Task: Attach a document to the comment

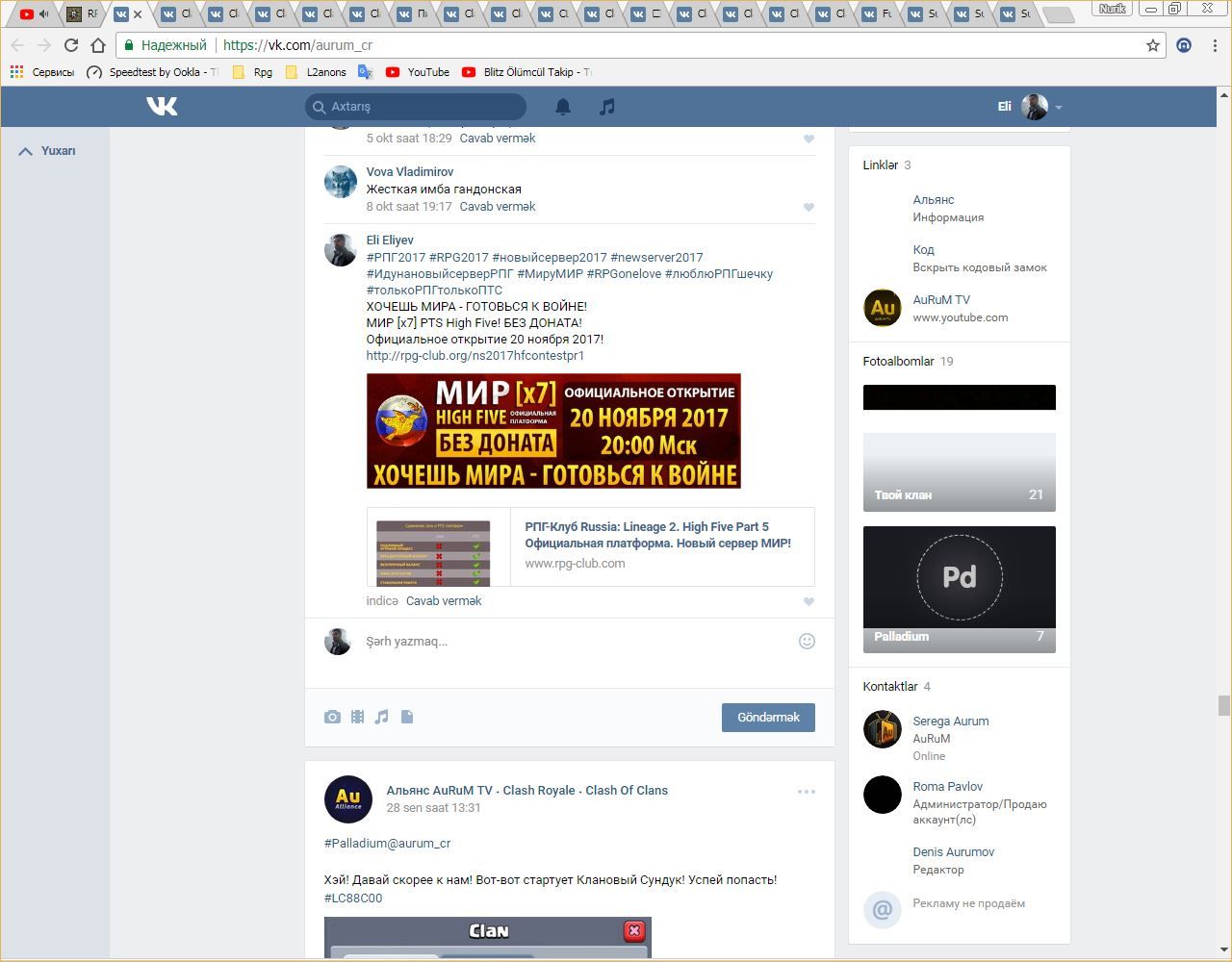Action: click(x=407, y=717)
